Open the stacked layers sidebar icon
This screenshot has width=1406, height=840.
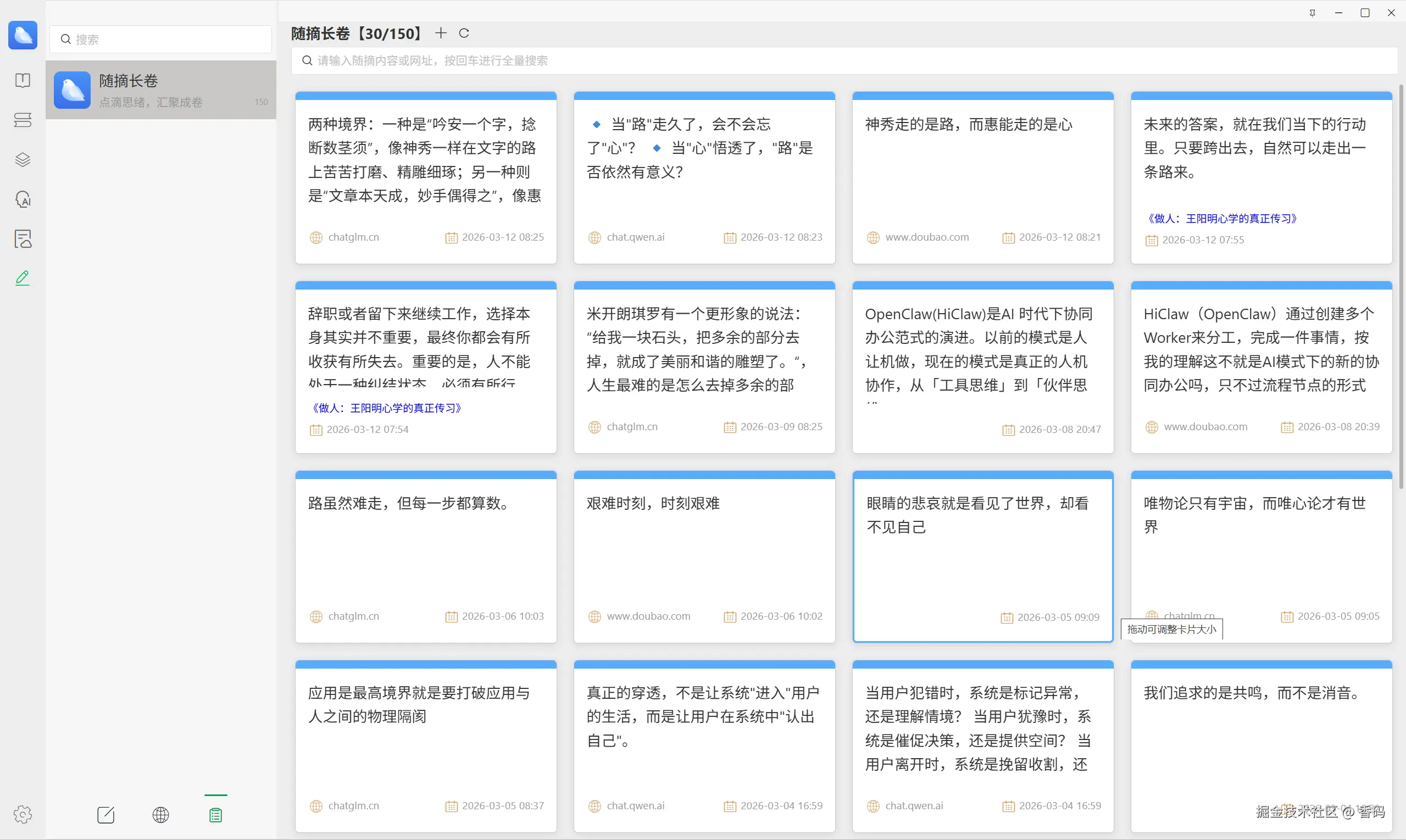[x=23, y=160]
